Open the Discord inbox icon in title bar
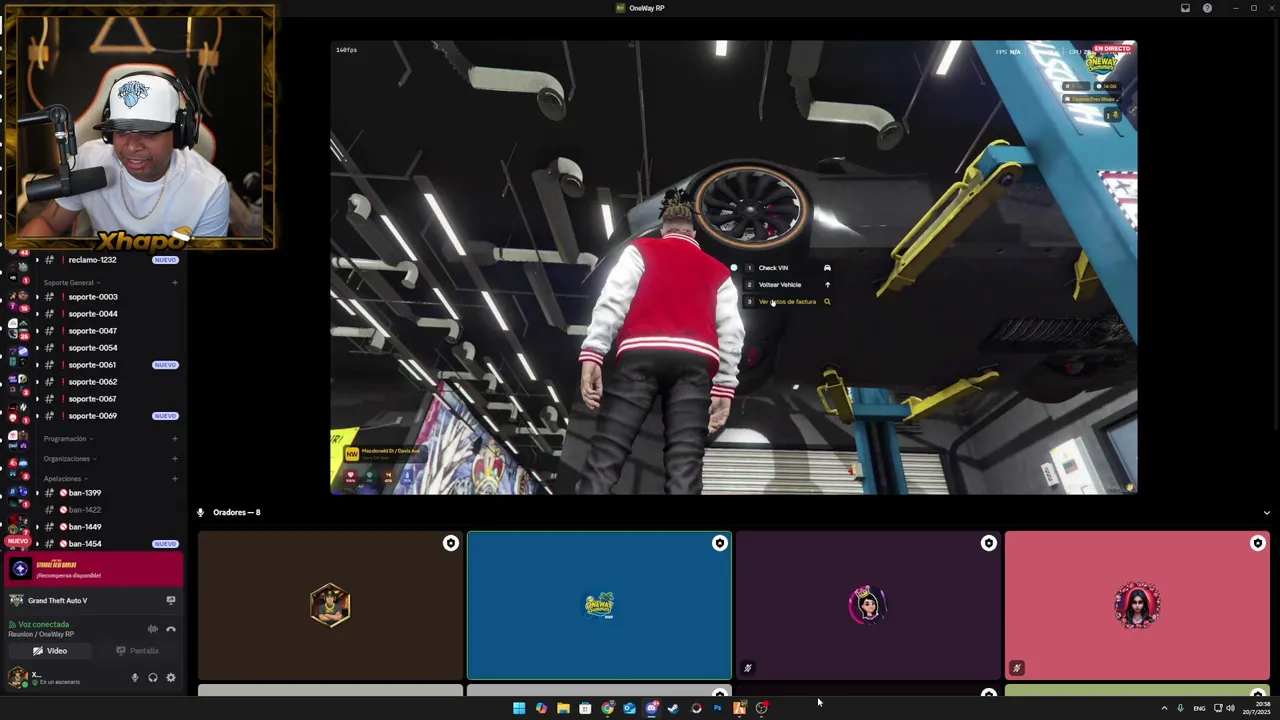 (x=1185, y=8)
